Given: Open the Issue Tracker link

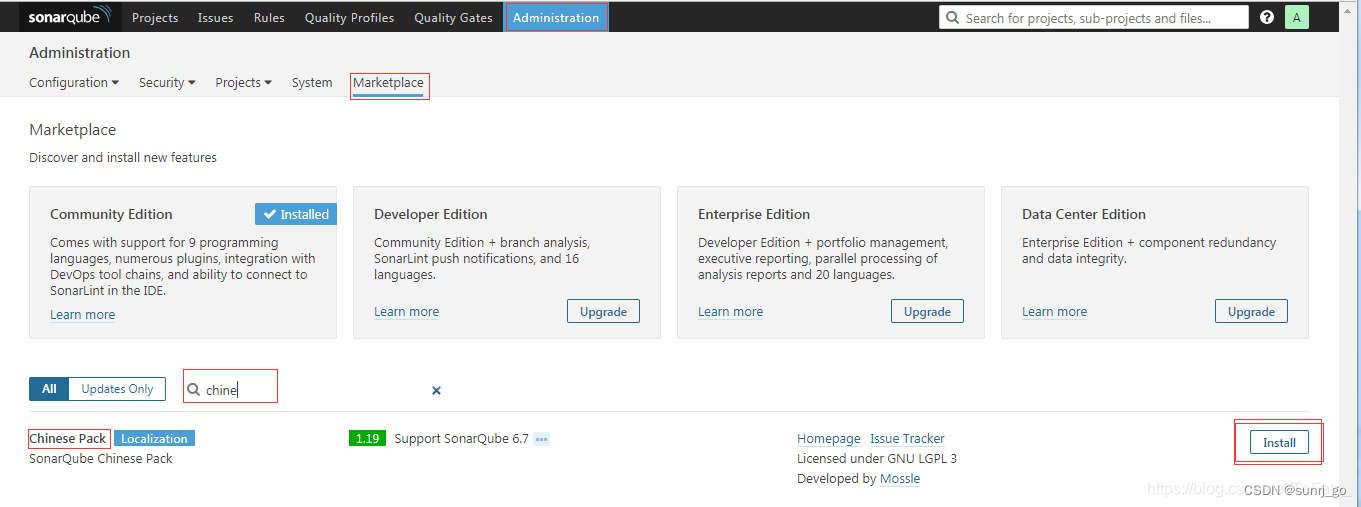Looking at the screenshot, I should [907, 439].
